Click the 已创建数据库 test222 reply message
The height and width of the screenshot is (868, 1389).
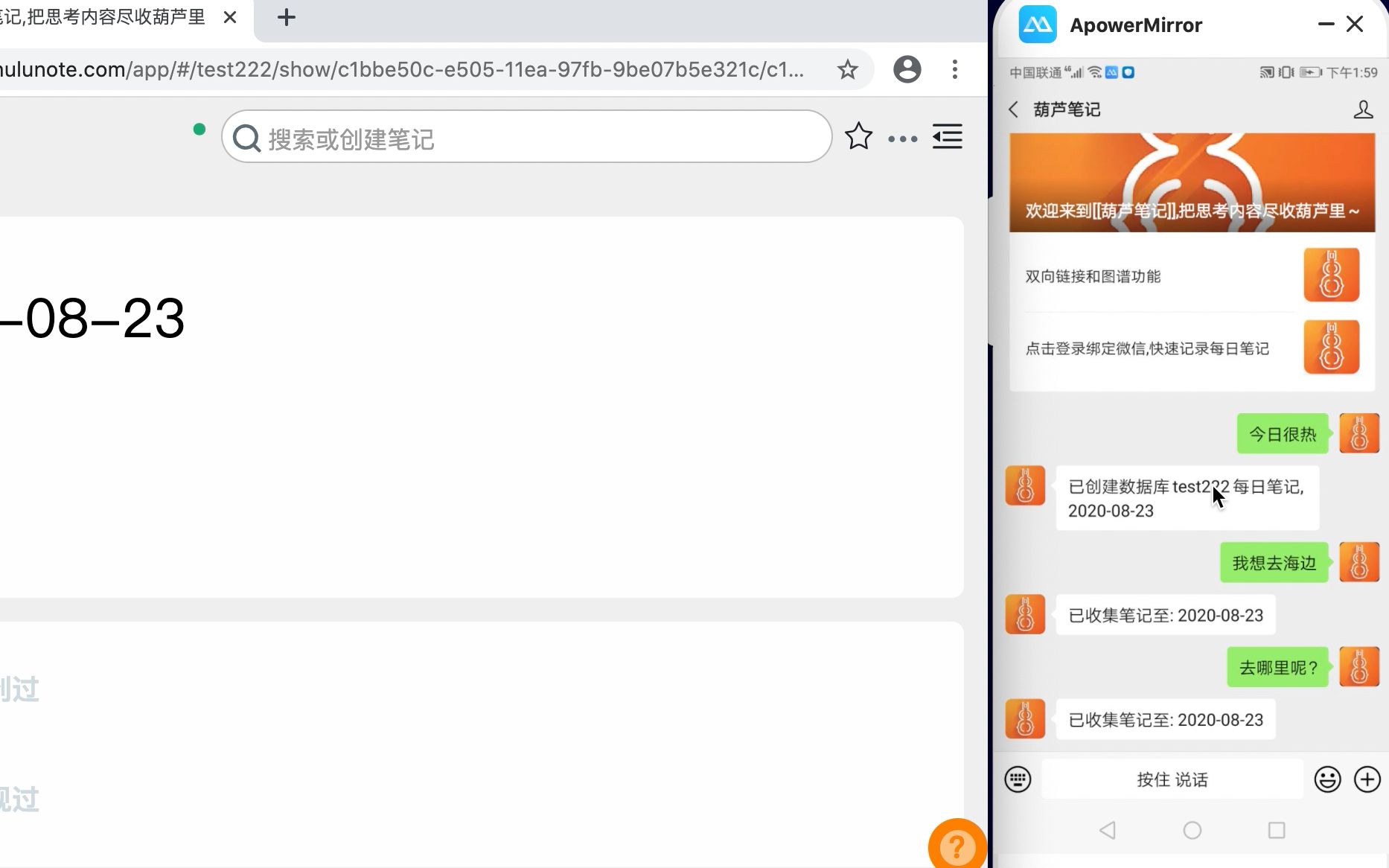(1187, 498)
